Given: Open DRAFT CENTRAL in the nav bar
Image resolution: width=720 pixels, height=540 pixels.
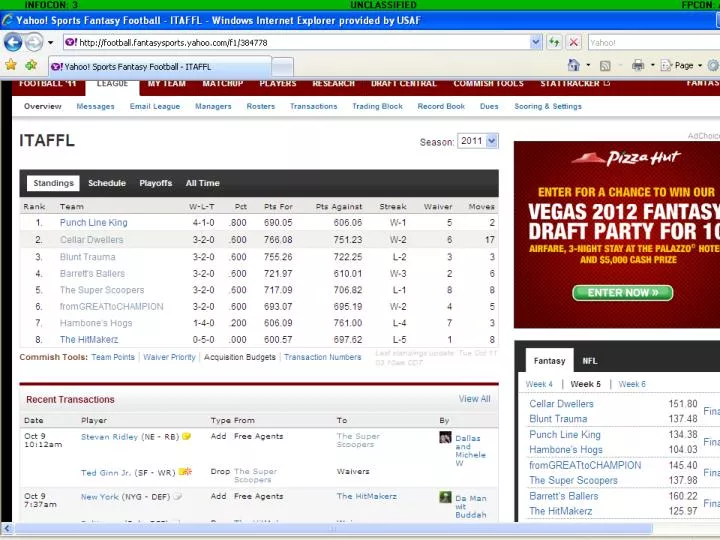Looking at the screenshot, I should tap(404, 84).
